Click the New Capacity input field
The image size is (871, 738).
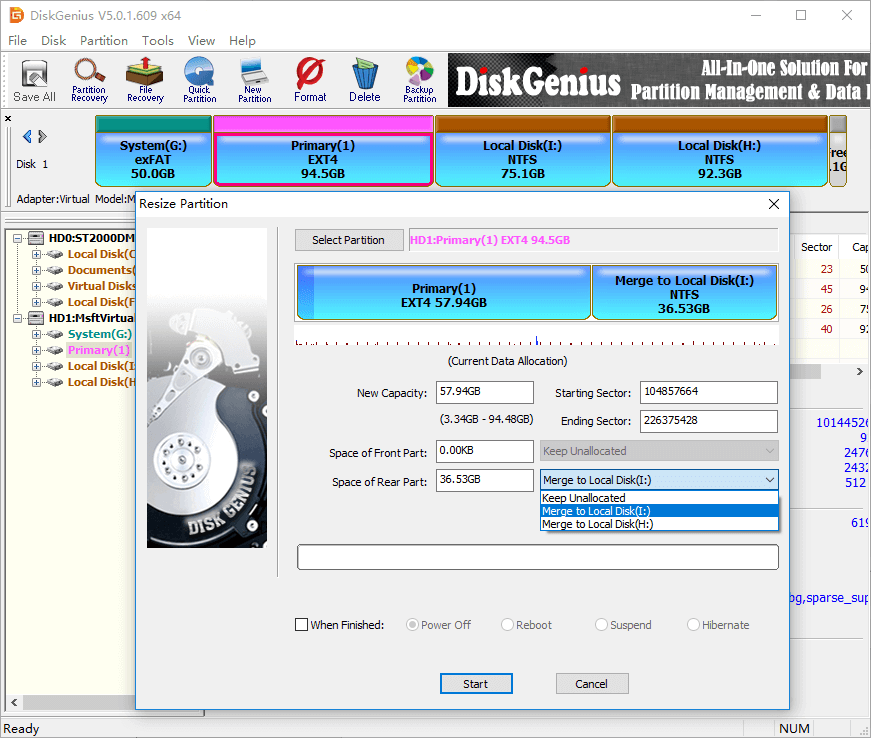(x=485, y=393)
